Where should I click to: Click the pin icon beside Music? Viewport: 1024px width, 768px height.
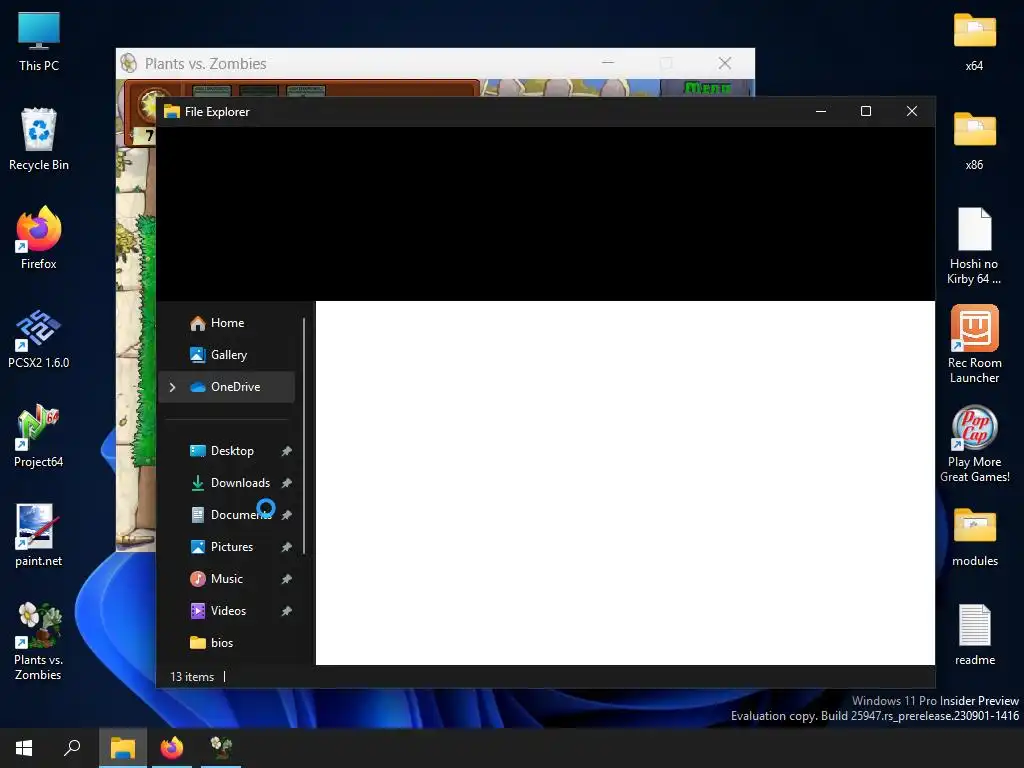pos(286,579)
